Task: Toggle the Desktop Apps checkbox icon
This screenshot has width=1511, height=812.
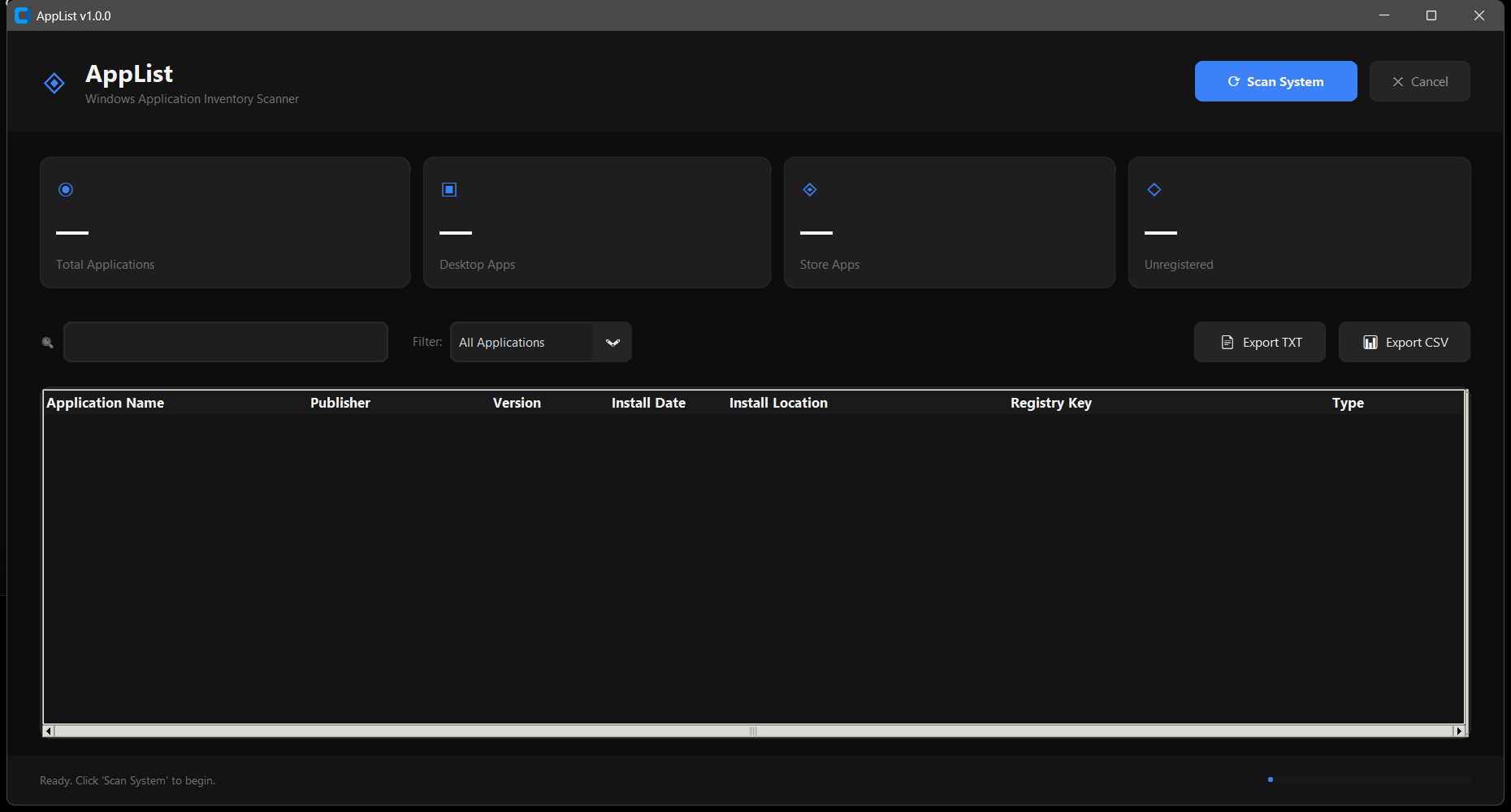Action: click(x=449, y=189)
